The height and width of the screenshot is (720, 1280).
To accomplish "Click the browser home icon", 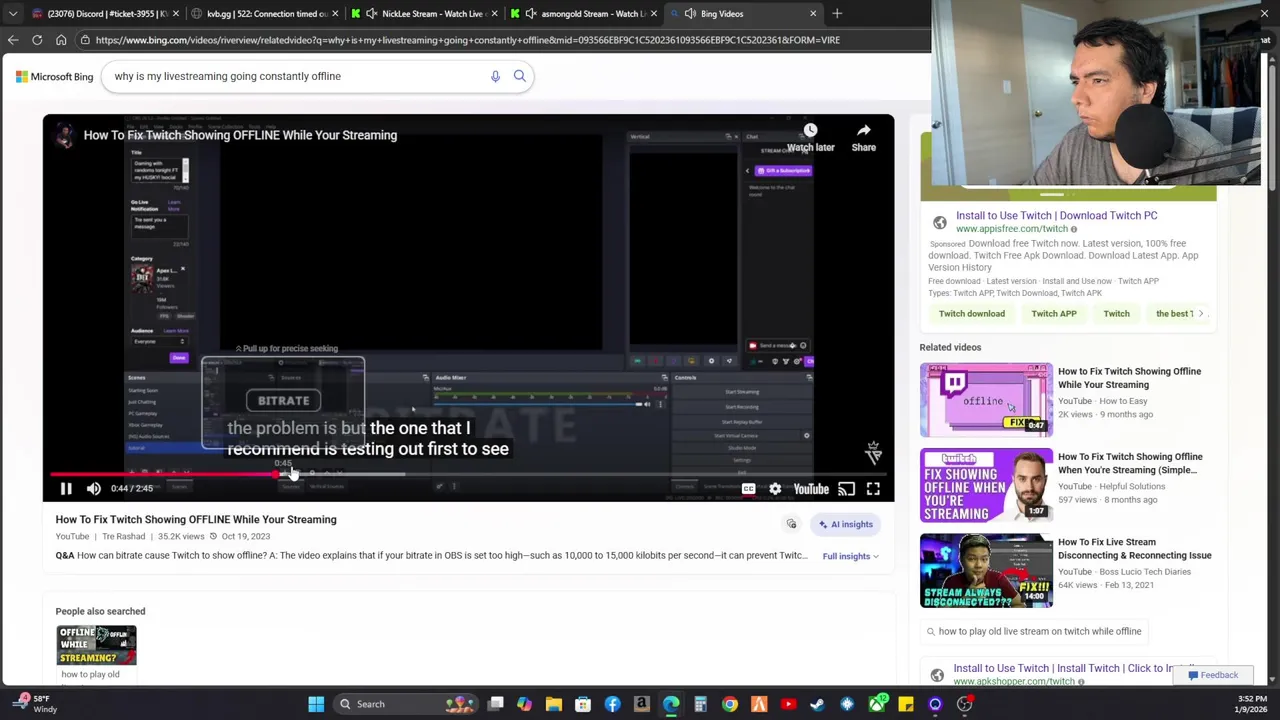I will coord(61,40).
